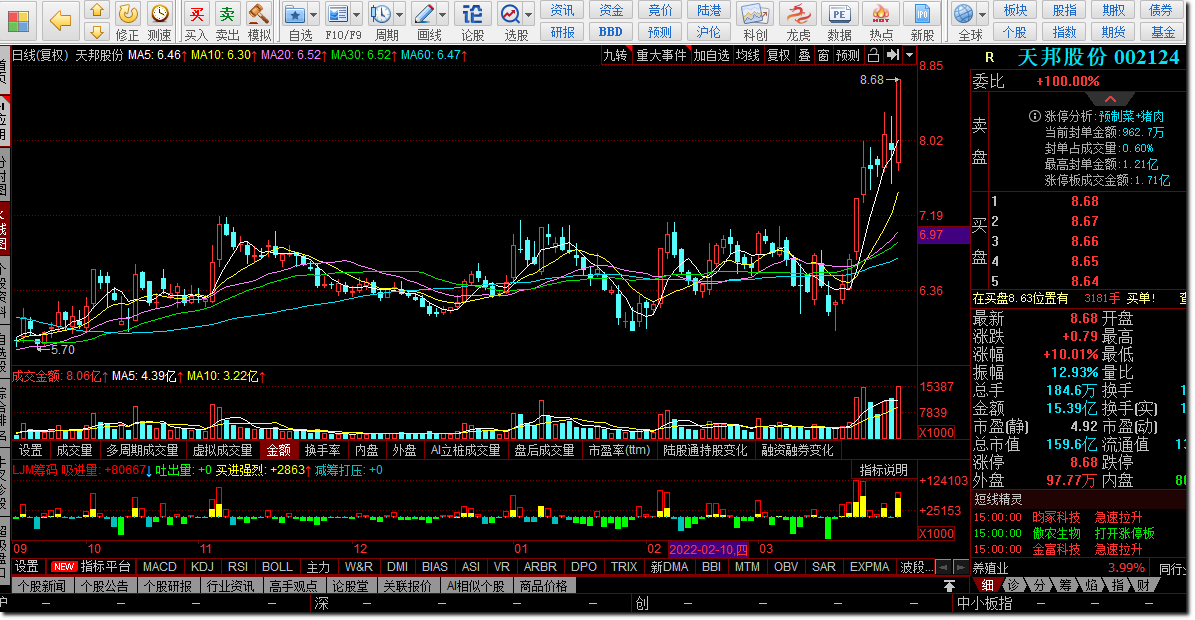Open the colorful grid main menu icon

(18, 20)
